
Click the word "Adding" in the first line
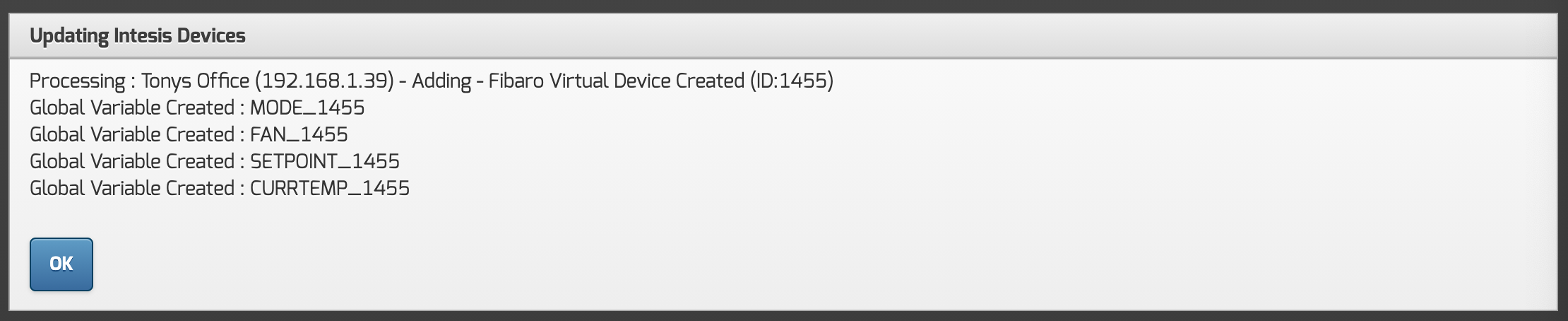coord(441,81)
